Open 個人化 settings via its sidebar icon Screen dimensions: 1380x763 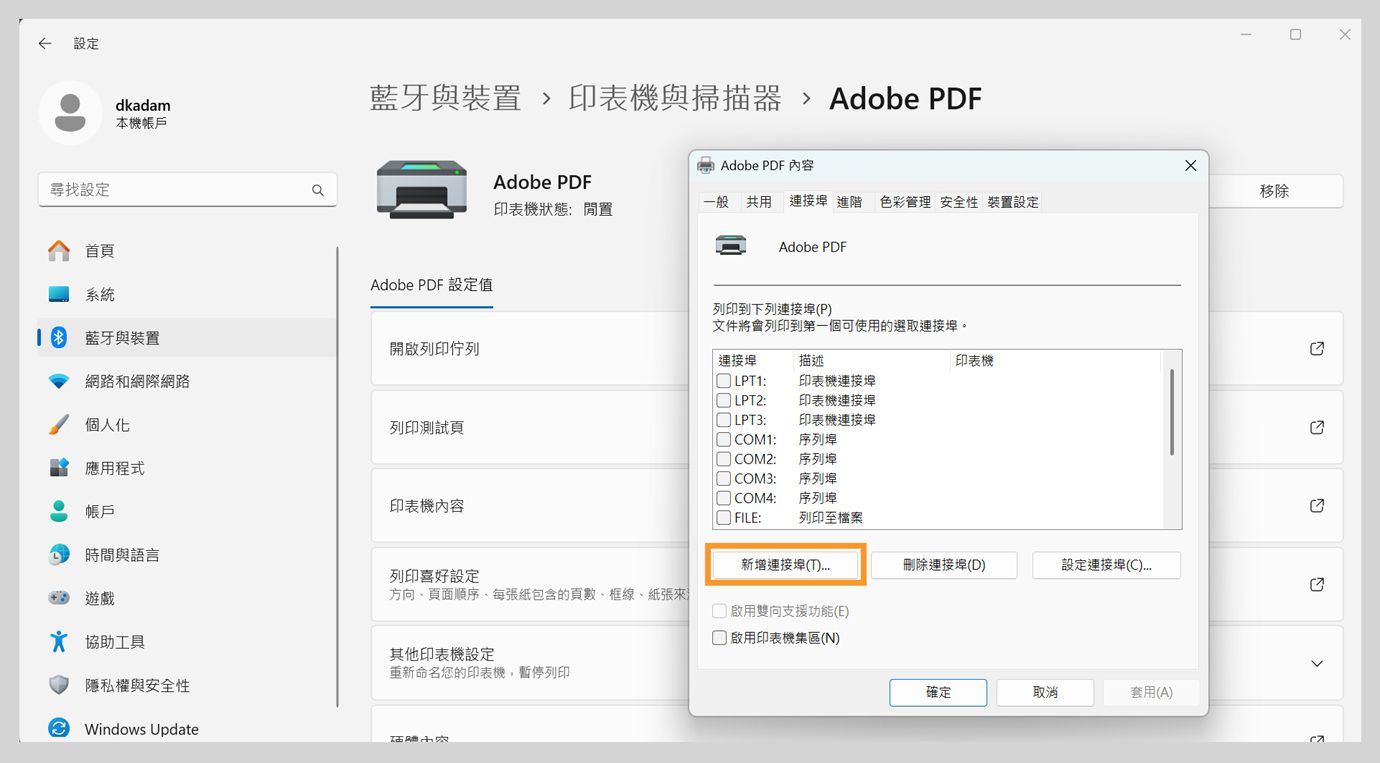(x=60, y=424)
